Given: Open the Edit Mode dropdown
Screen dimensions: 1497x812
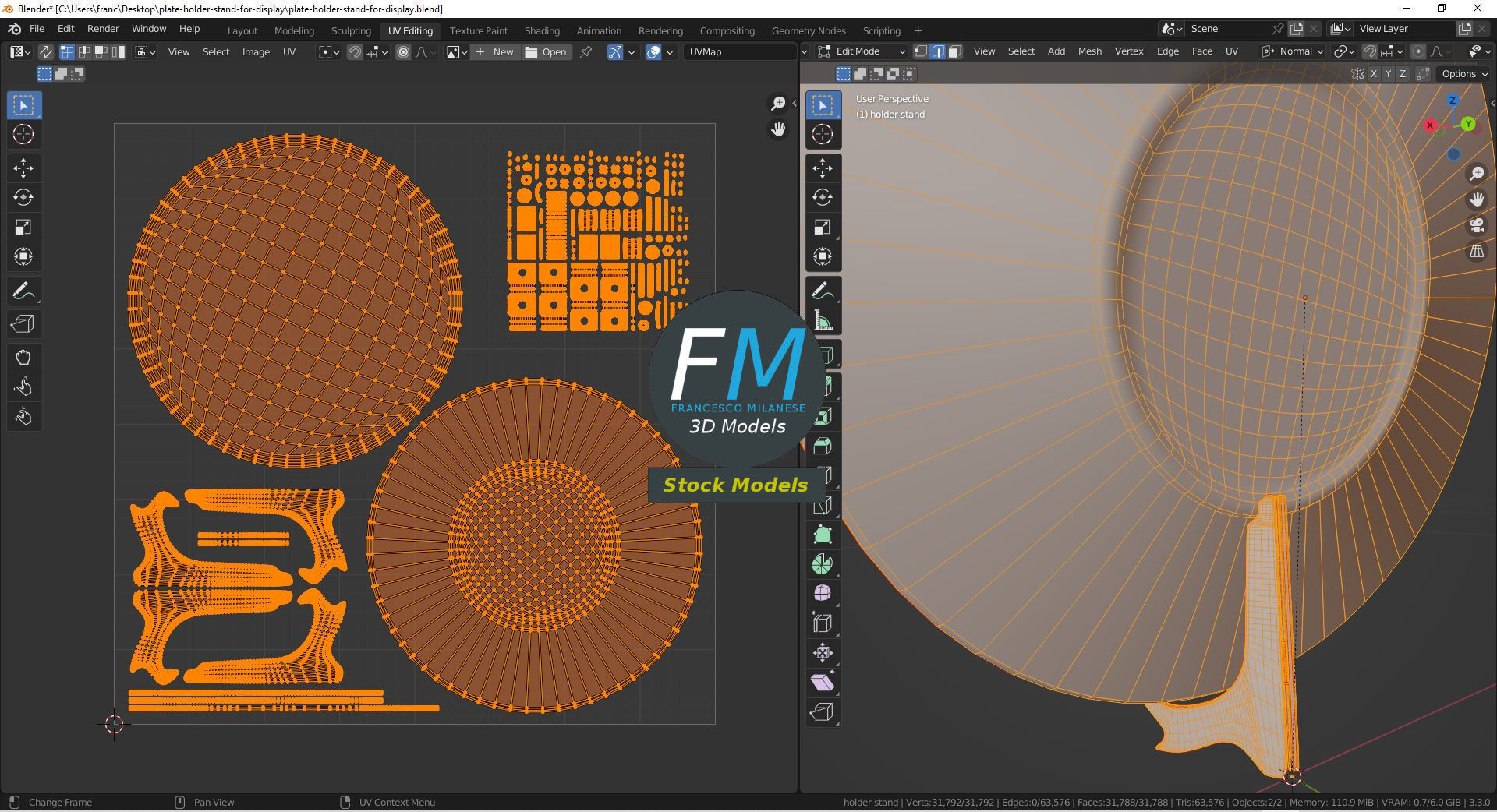Looking at the screenshot, I should 862,51.
